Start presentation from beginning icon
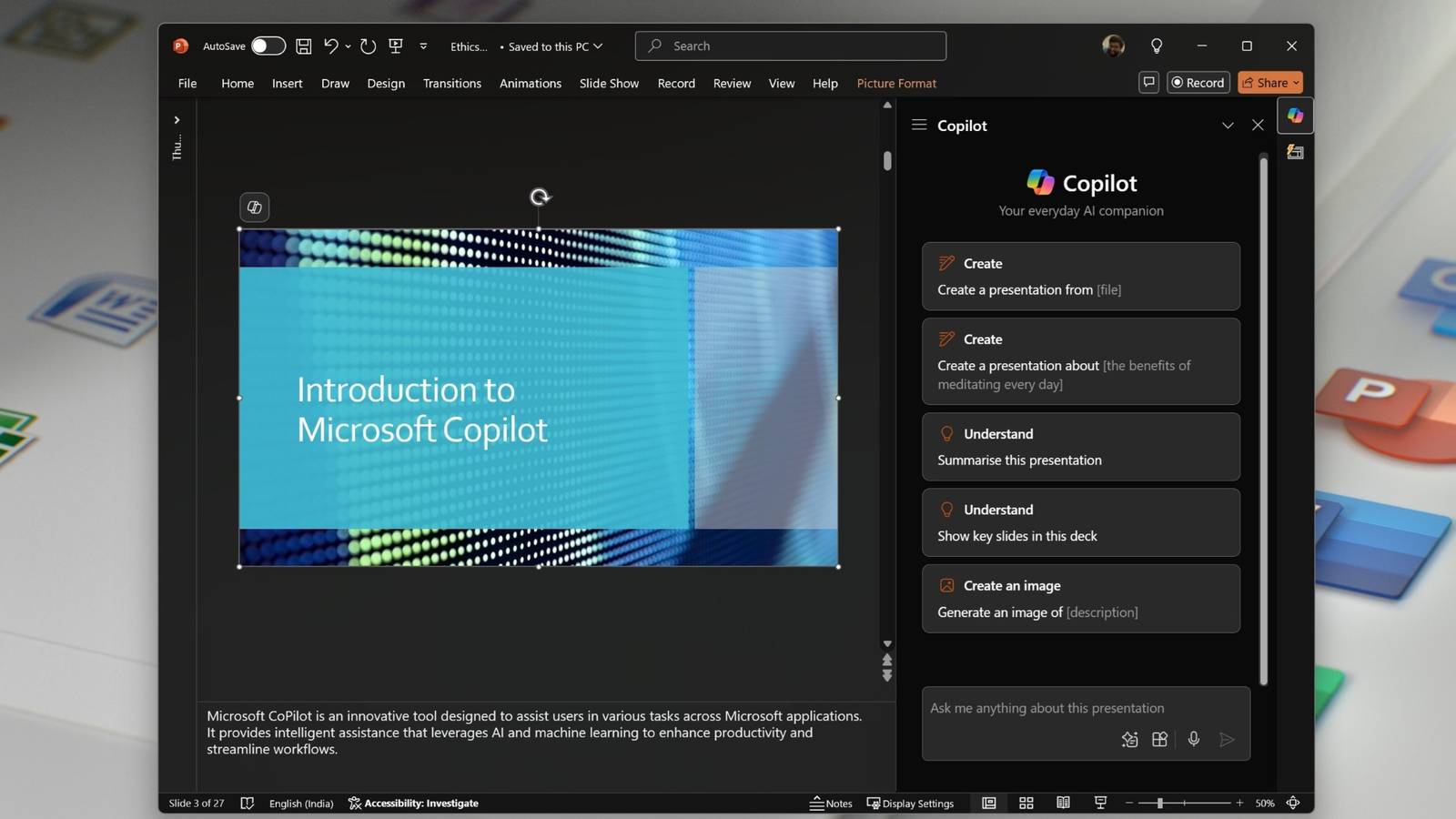Viewport: 1456px width, 819px height. coord(396,45)
